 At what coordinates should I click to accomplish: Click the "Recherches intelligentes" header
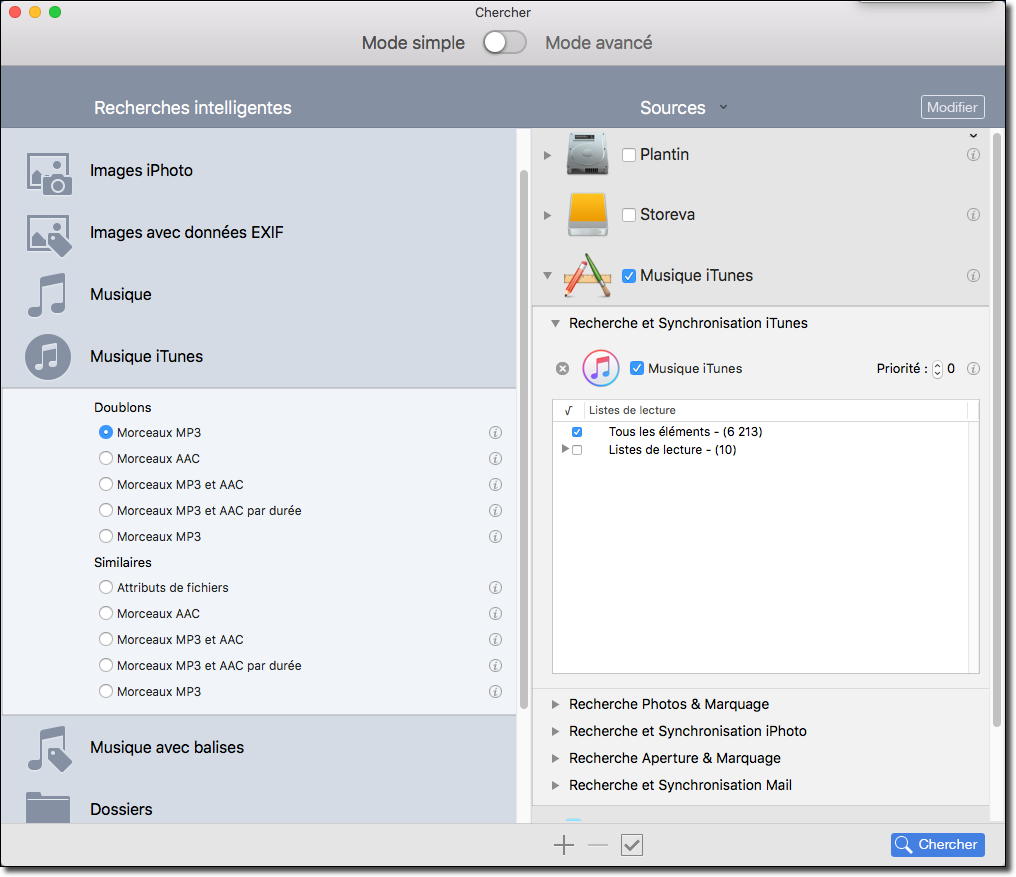coord(192,108)
